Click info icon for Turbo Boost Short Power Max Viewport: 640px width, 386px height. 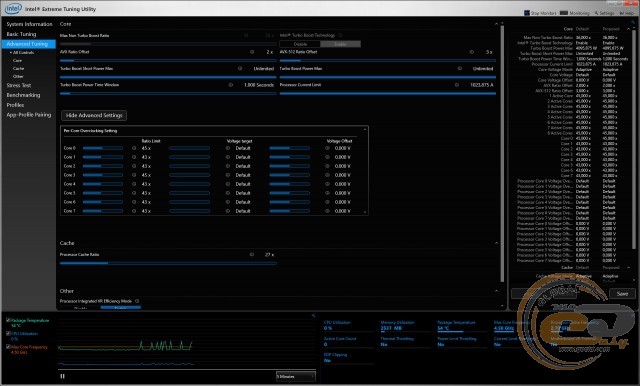240,68
